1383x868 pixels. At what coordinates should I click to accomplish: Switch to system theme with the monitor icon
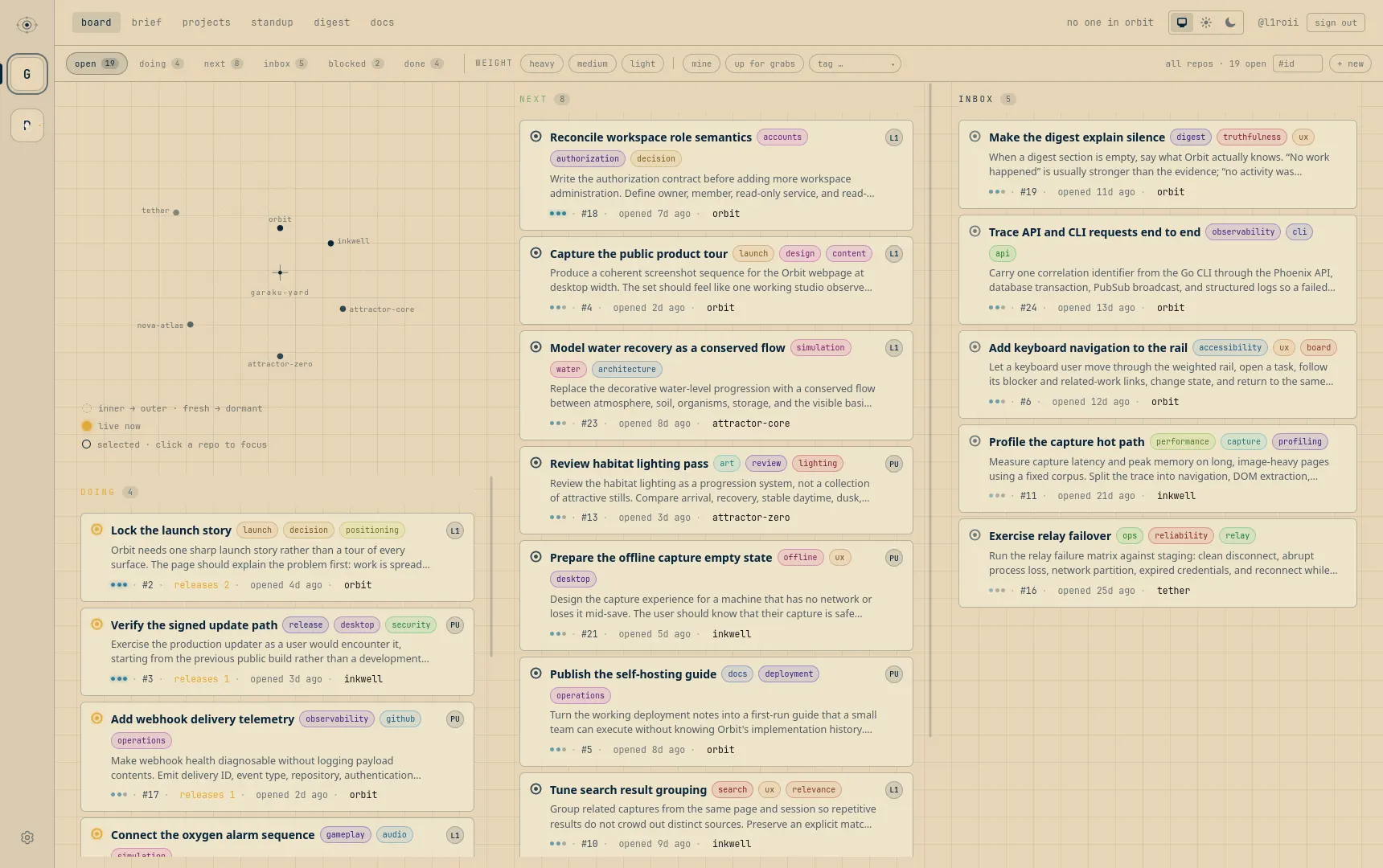point(1182,23)
